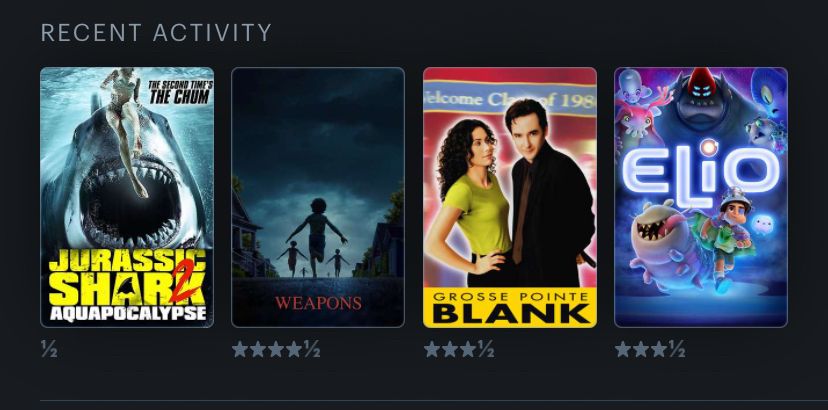Click the half symbol in Elio rating

point(677,349)
